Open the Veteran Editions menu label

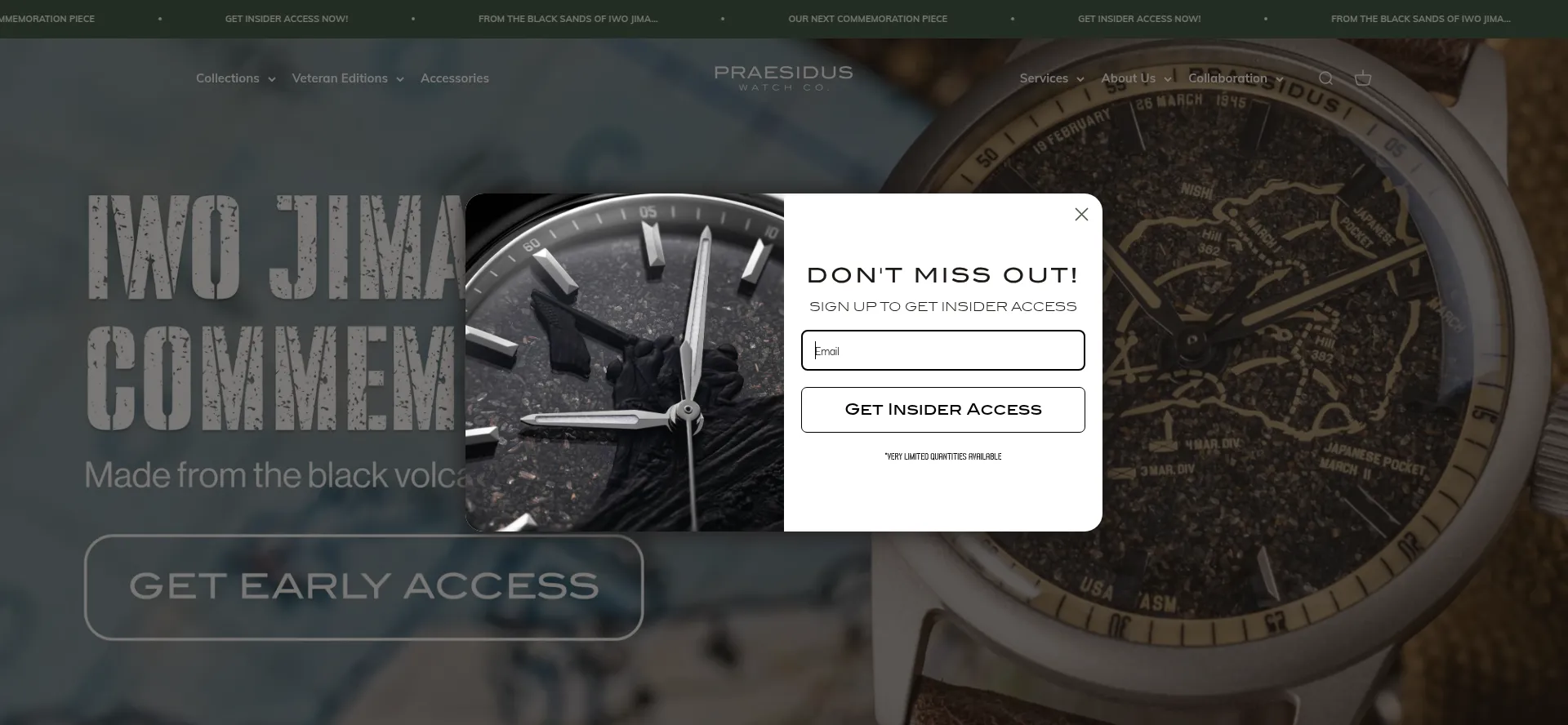(x=340, y=78)
